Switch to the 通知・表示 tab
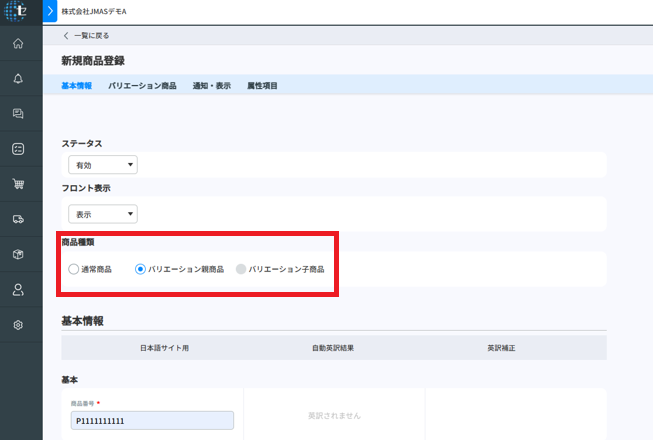 (x=211, y=86)
